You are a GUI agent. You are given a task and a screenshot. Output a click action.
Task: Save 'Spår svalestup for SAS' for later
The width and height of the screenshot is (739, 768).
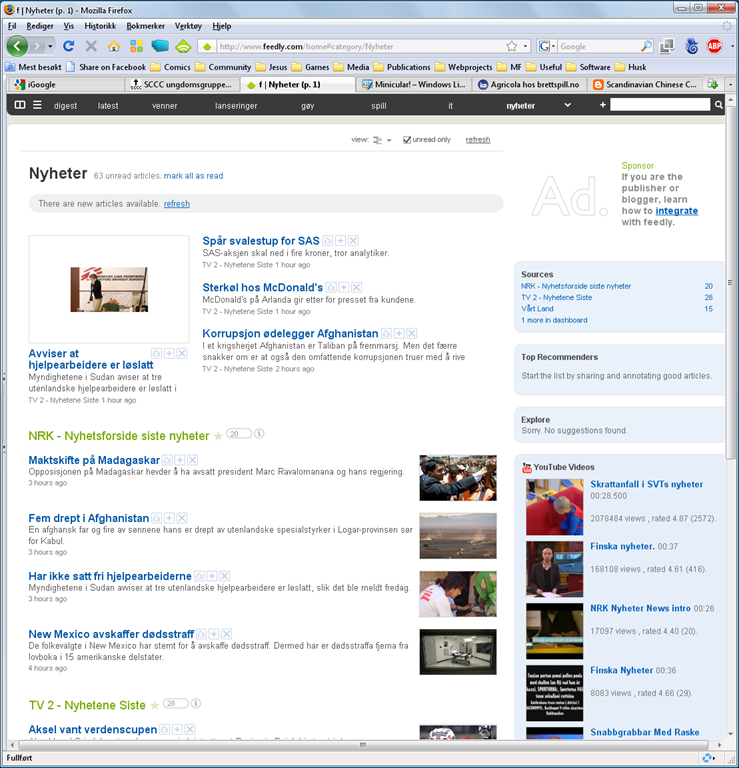[x=328, y=240]
